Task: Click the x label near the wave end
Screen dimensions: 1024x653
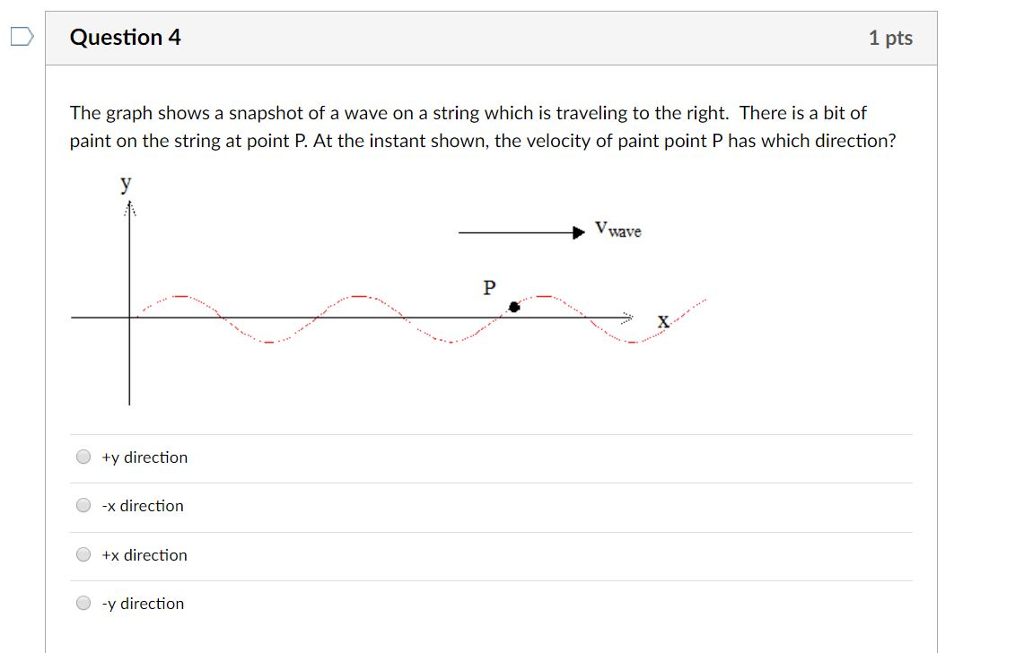Action: click(x=662, y=320)
